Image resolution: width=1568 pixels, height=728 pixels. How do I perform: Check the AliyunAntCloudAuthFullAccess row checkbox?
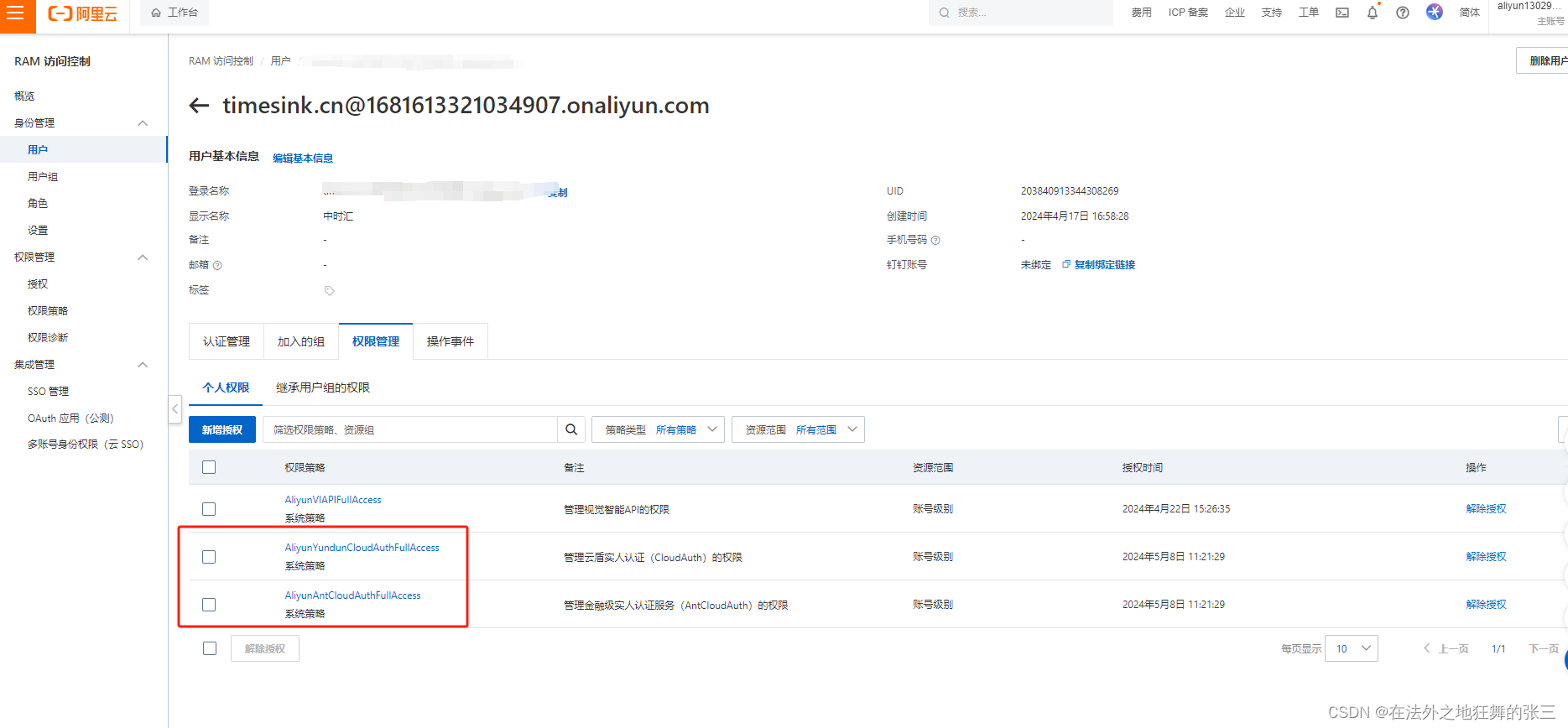point(209,605)
